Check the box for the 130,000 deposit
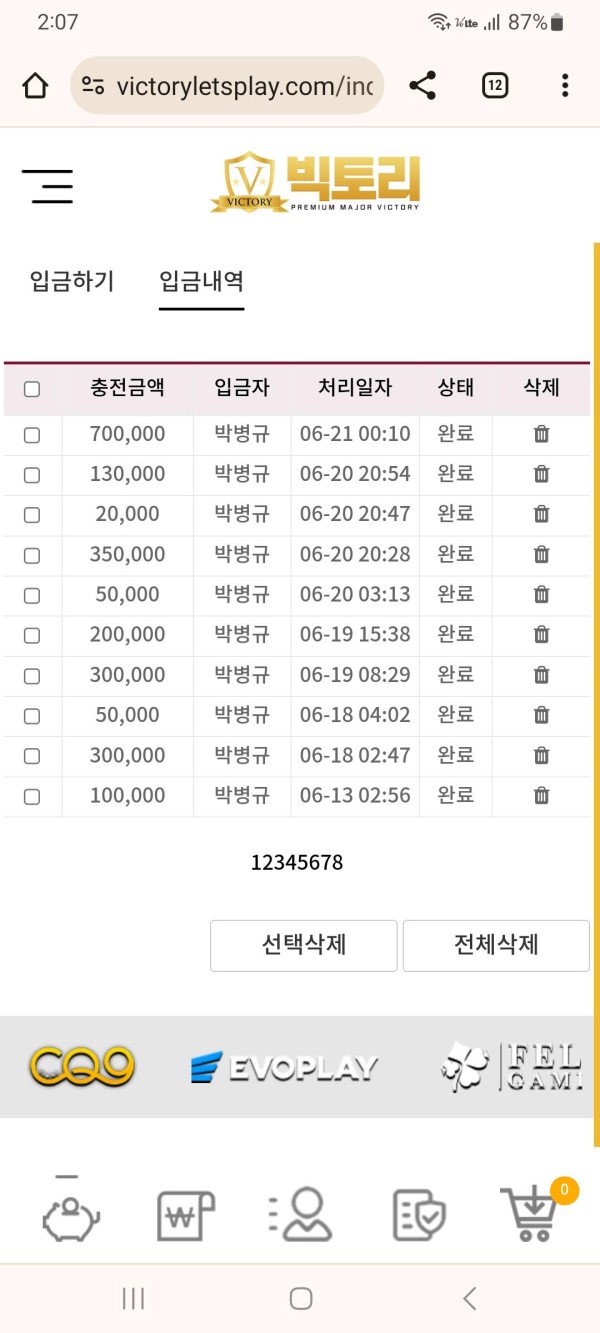This screenshot has height=1333, width=600. tap(32, 475)
